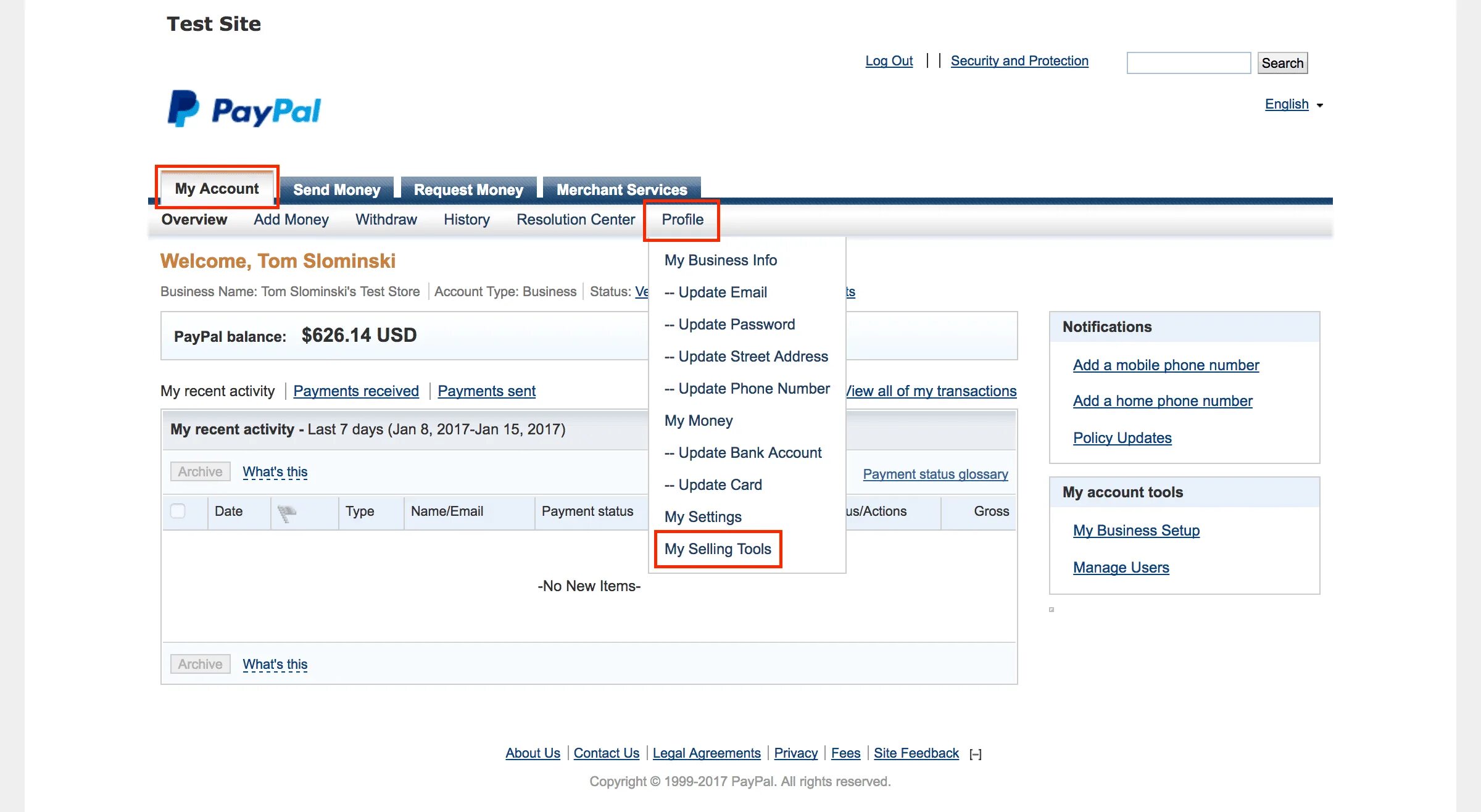Go to the History subtab
The image size is (1481, 812).
pyautogui.click(x=467, y=220)
